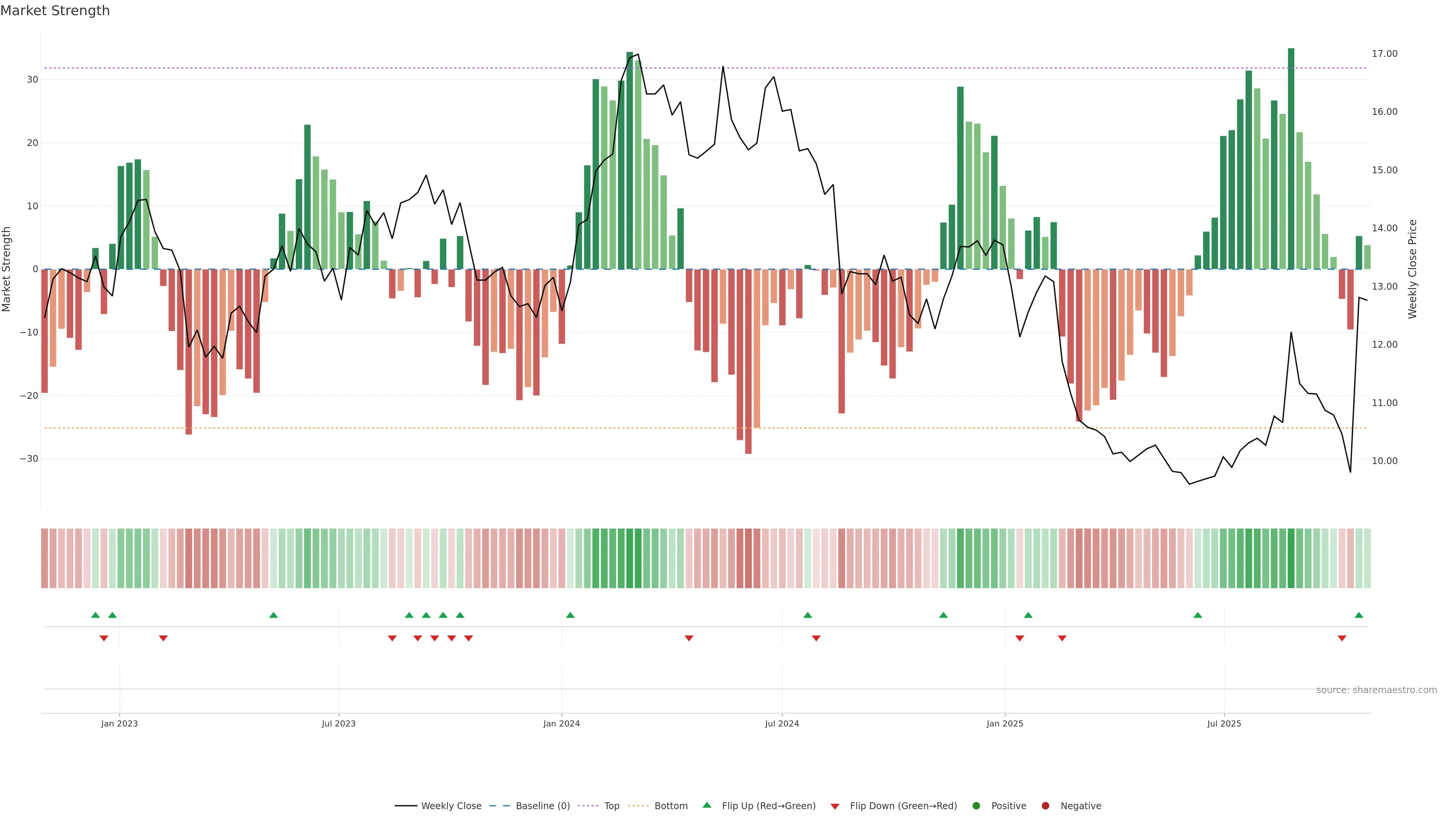Click the last red flip-down triangle at right
1456x819 pixels.
1342,638
